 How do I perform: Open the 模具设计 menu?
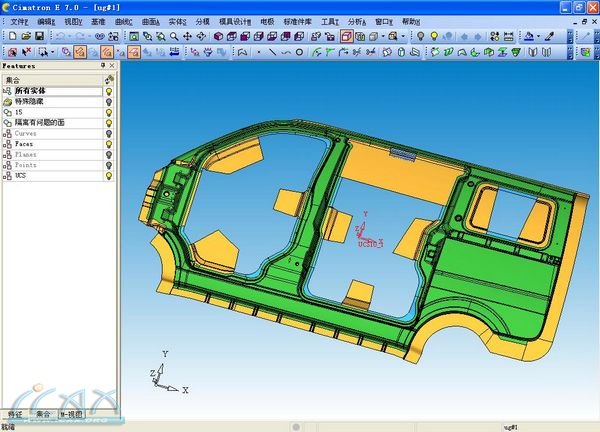point(235,22)
